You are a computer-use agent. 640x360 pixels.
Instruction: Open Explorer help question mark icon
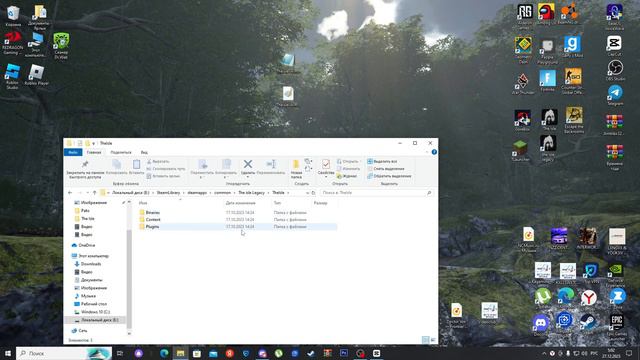pyautogui.click(x=434, y=152)
